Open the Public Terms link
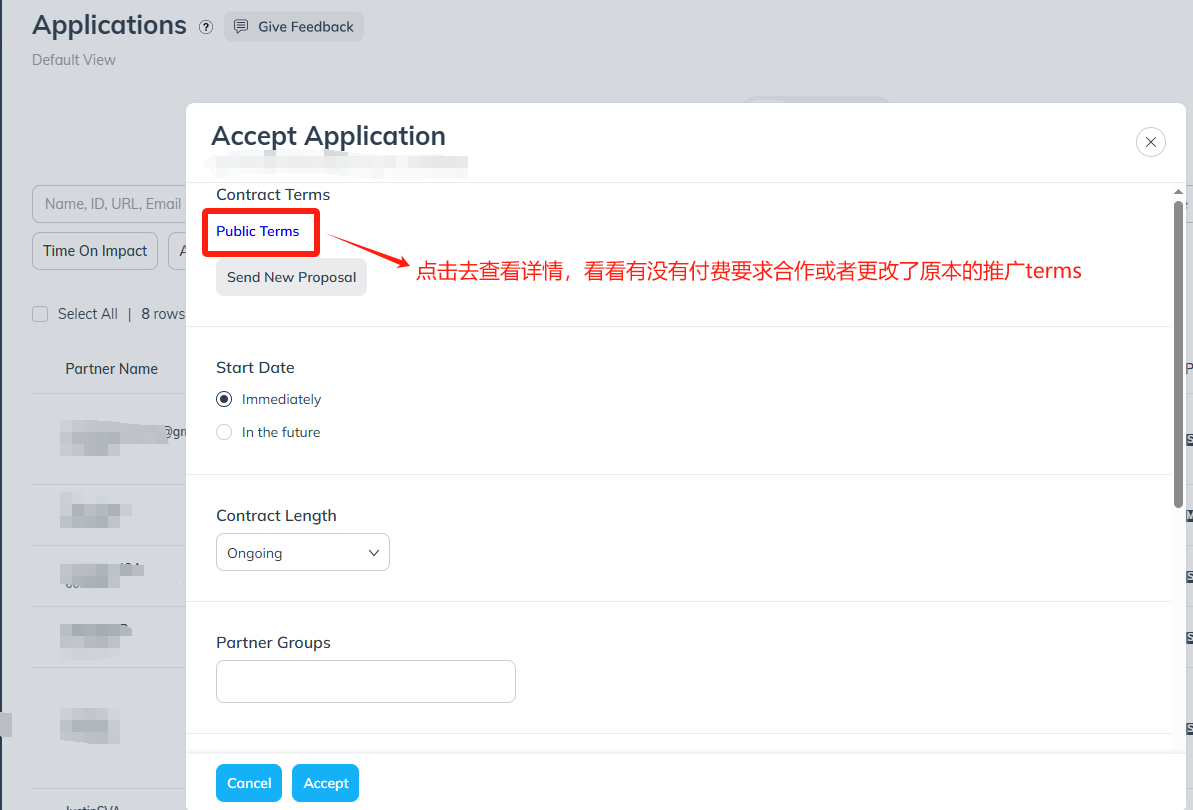This screenshot has height=810, width=1193. pos(260,231)
